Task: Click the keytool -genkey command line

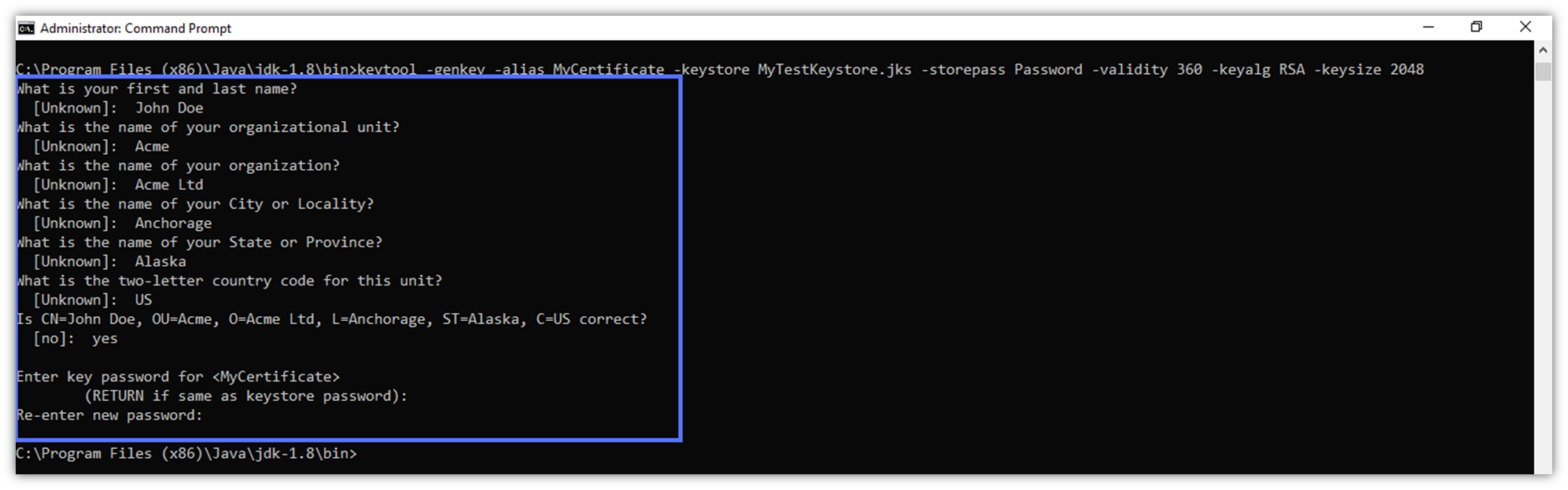Action: [x=720, y=69]
